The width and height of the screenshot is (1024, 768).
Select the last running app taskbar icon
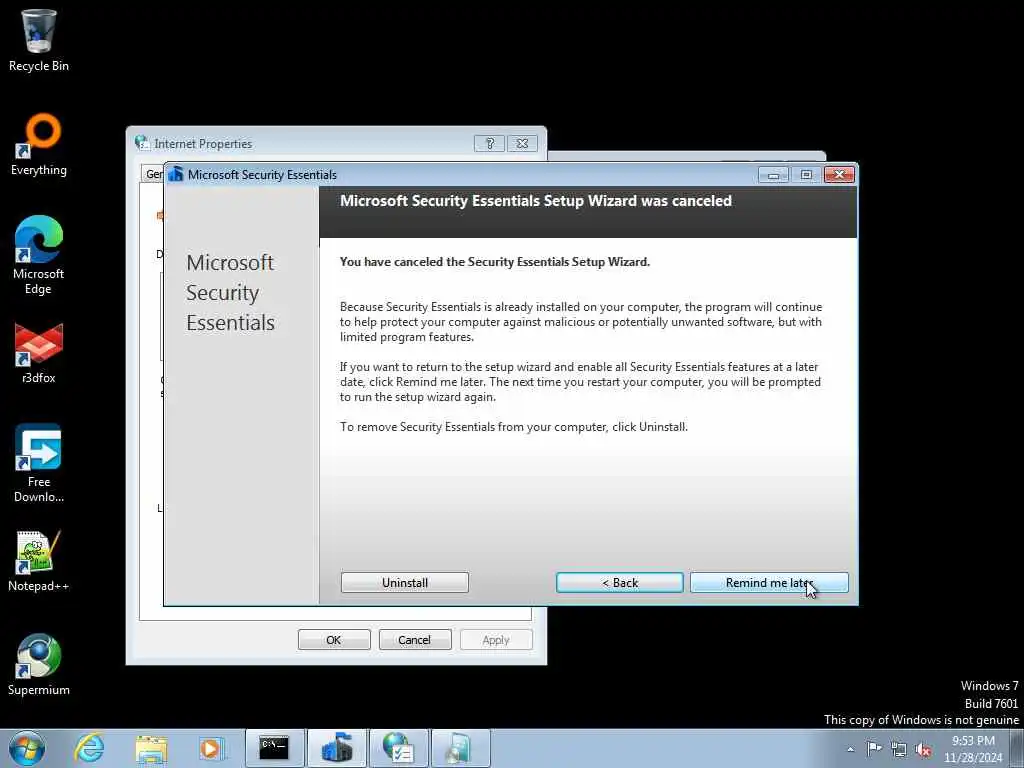pyautogui.click(x=460, y=748)
